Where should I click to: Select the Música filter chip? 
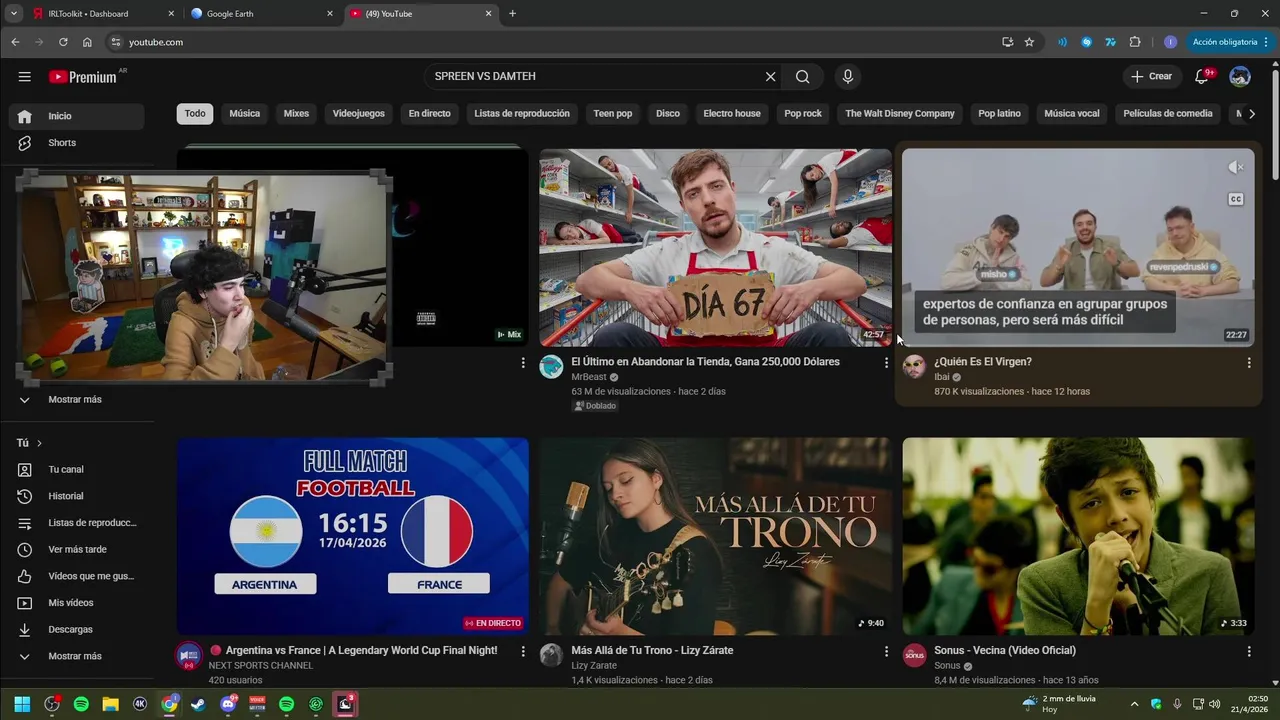point(244,114)
